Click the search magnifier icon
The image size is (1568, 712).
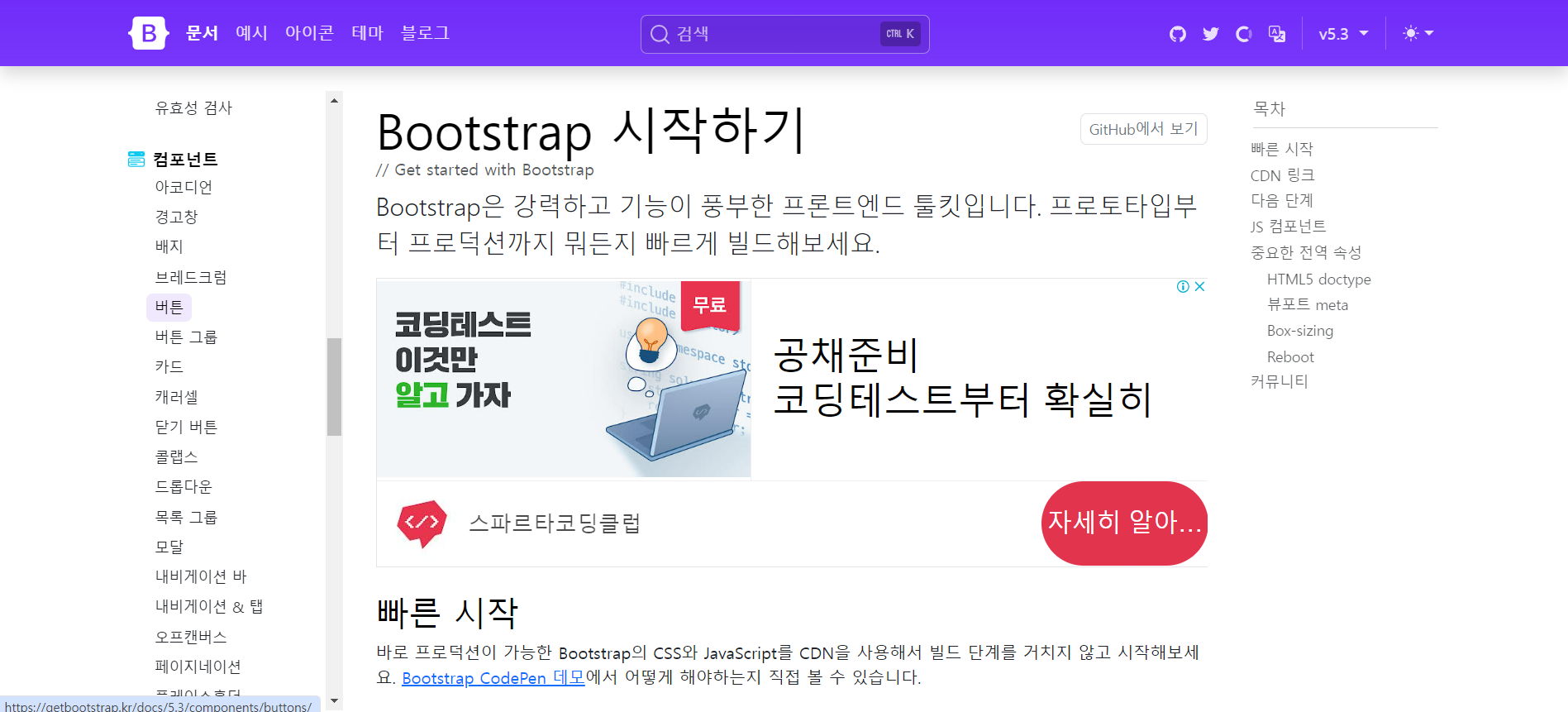(660, 34)
